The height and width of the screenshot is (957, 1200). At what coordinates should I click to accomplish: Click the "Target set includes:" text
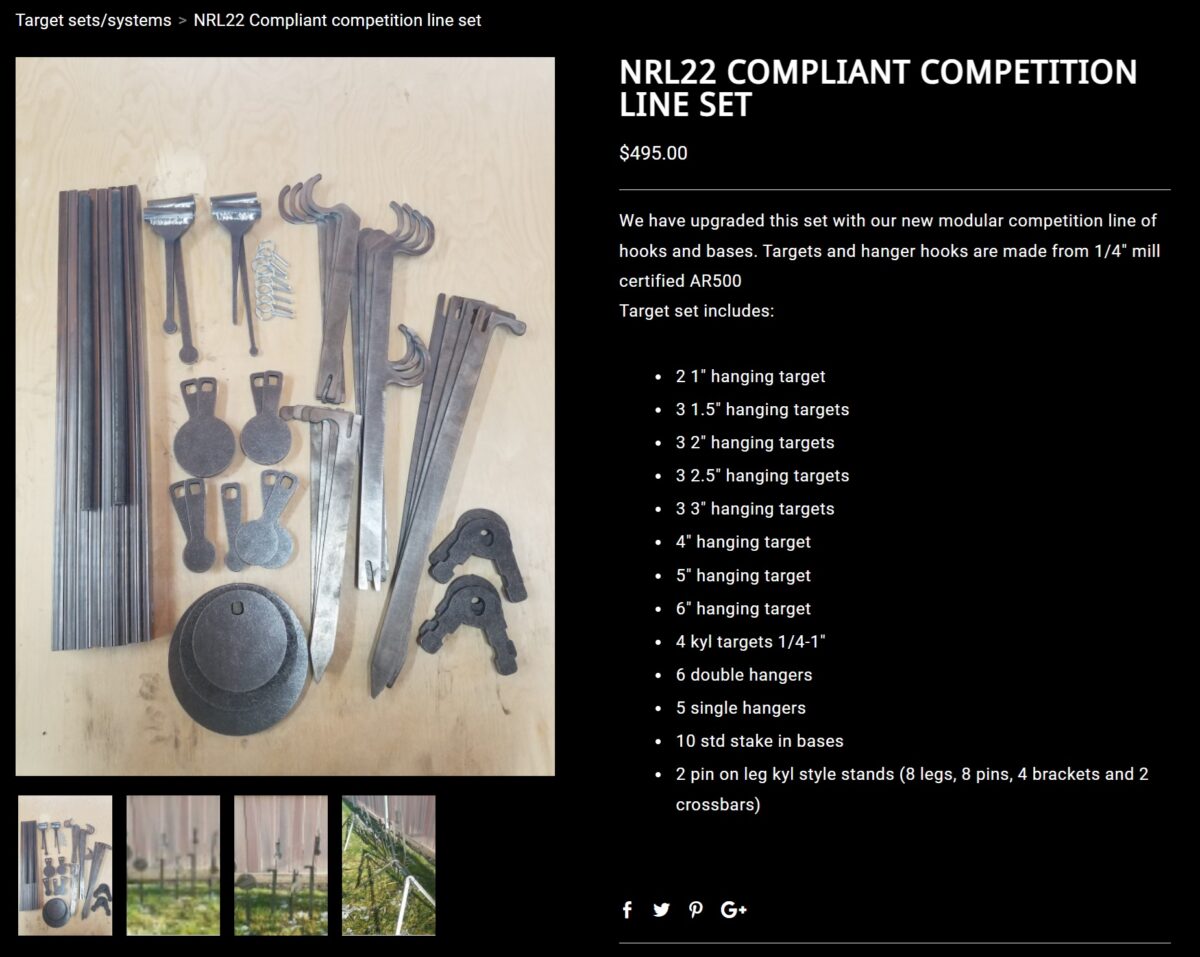(696, 311)
